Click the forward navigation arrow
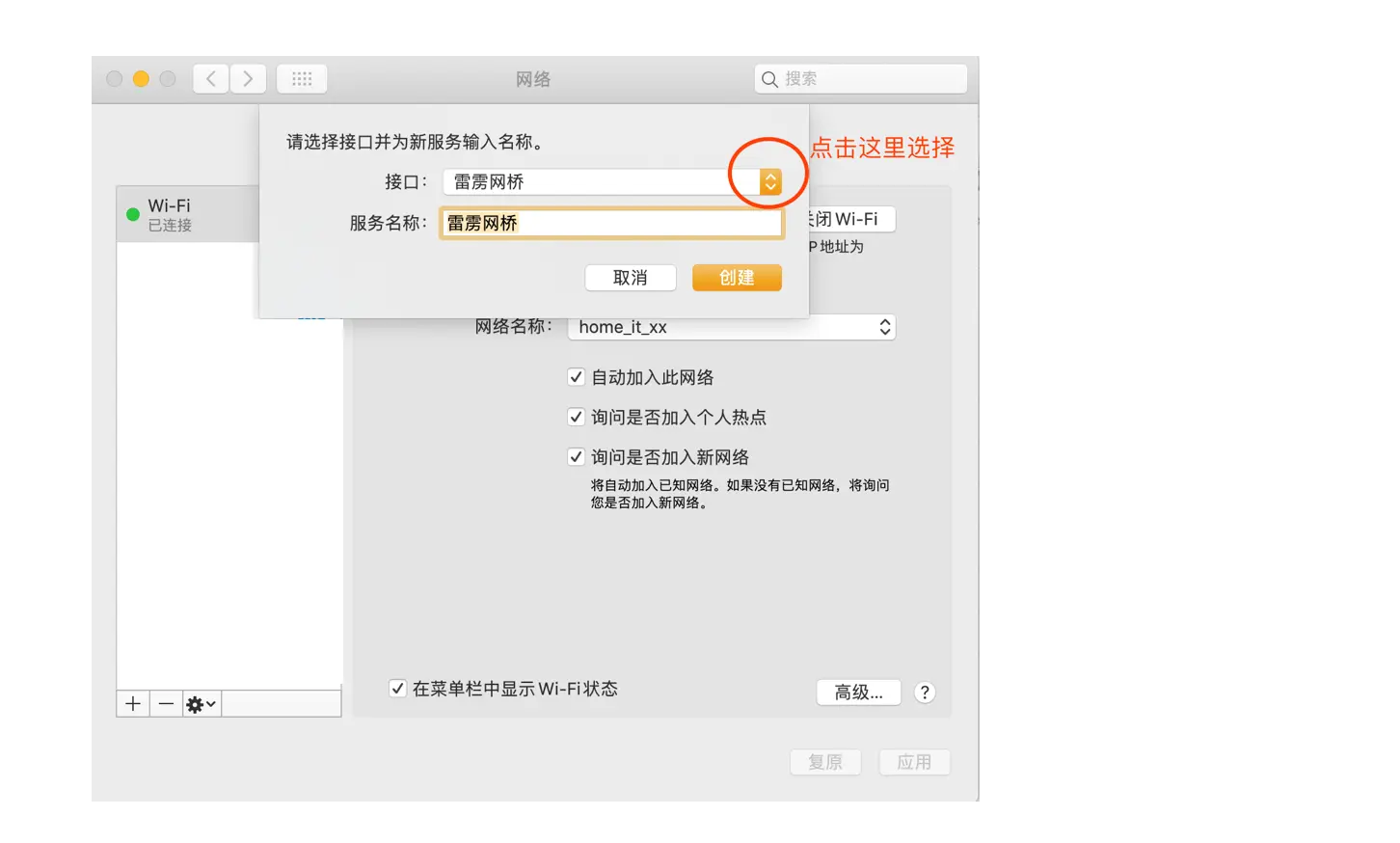The width and height of the screenshot is (1400, 843). 248,78
